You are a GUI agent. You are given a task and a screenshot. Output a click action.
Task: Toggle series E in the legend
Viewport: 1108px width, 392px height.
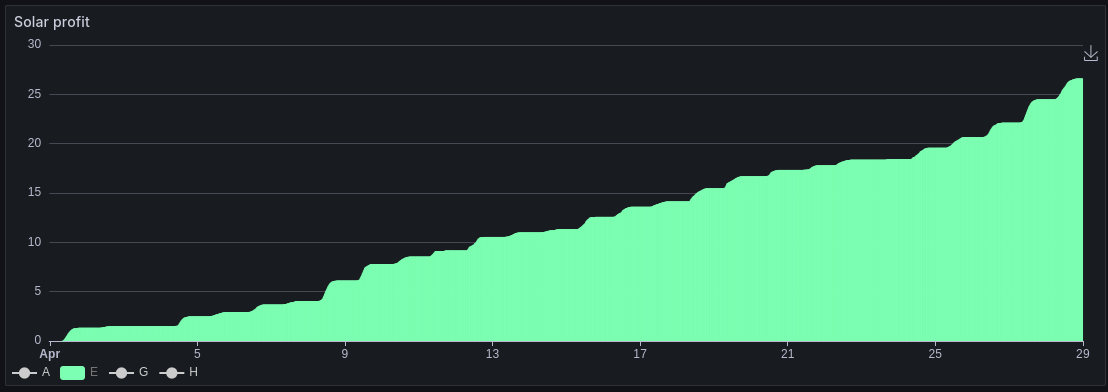click(x=79, y=372)
